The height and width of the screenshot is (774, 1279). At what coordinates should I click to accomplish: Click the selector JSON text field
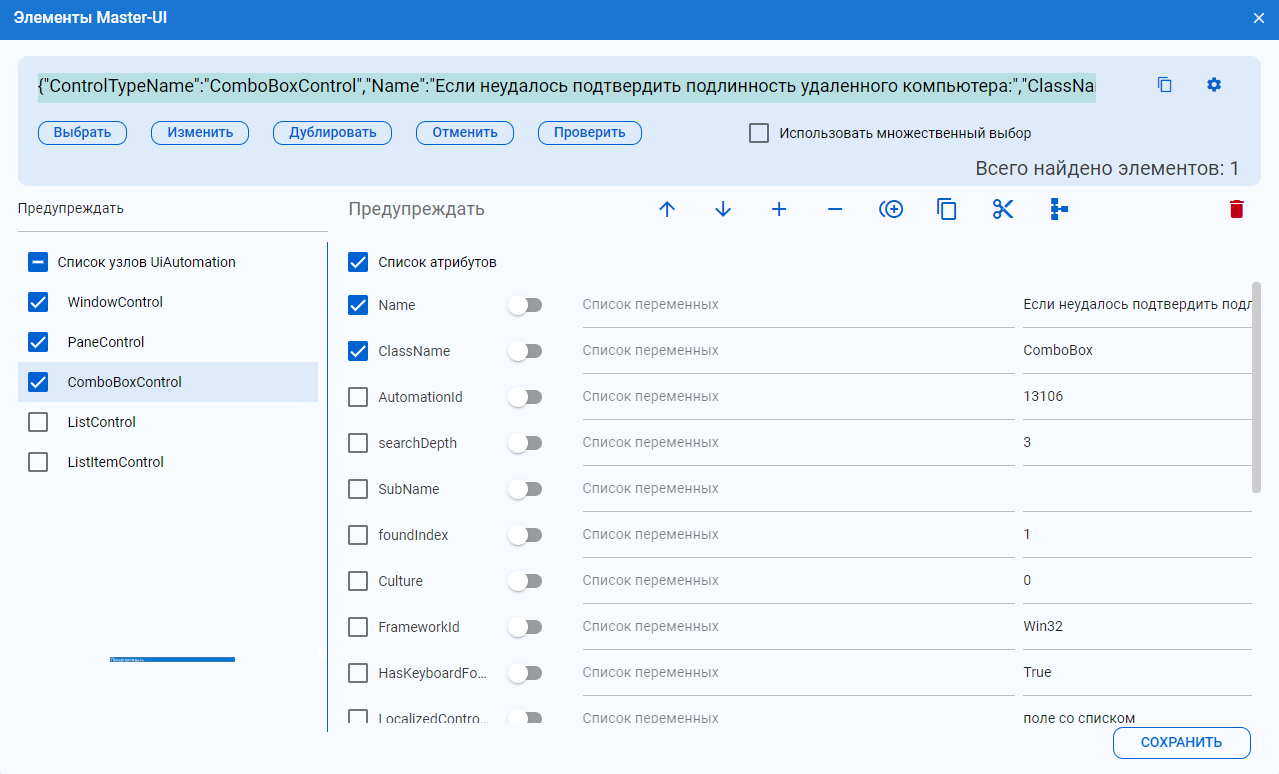tap(567, 85)
